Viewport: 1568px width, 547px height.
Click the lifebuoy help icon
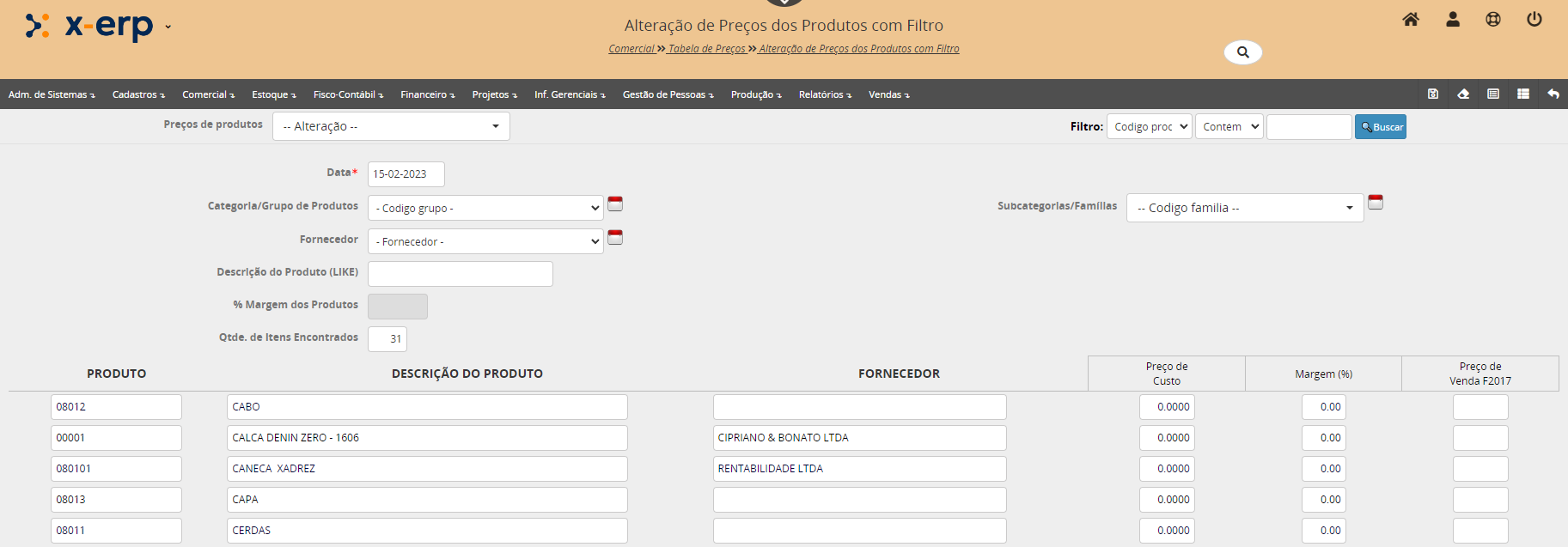(x=1493, y=20)
